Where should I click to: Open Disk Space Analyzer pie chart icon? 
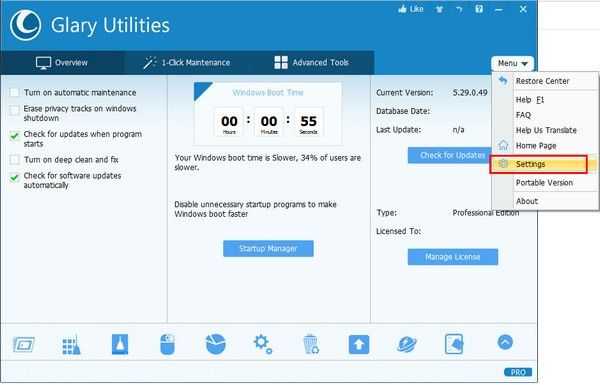point(215,344)
